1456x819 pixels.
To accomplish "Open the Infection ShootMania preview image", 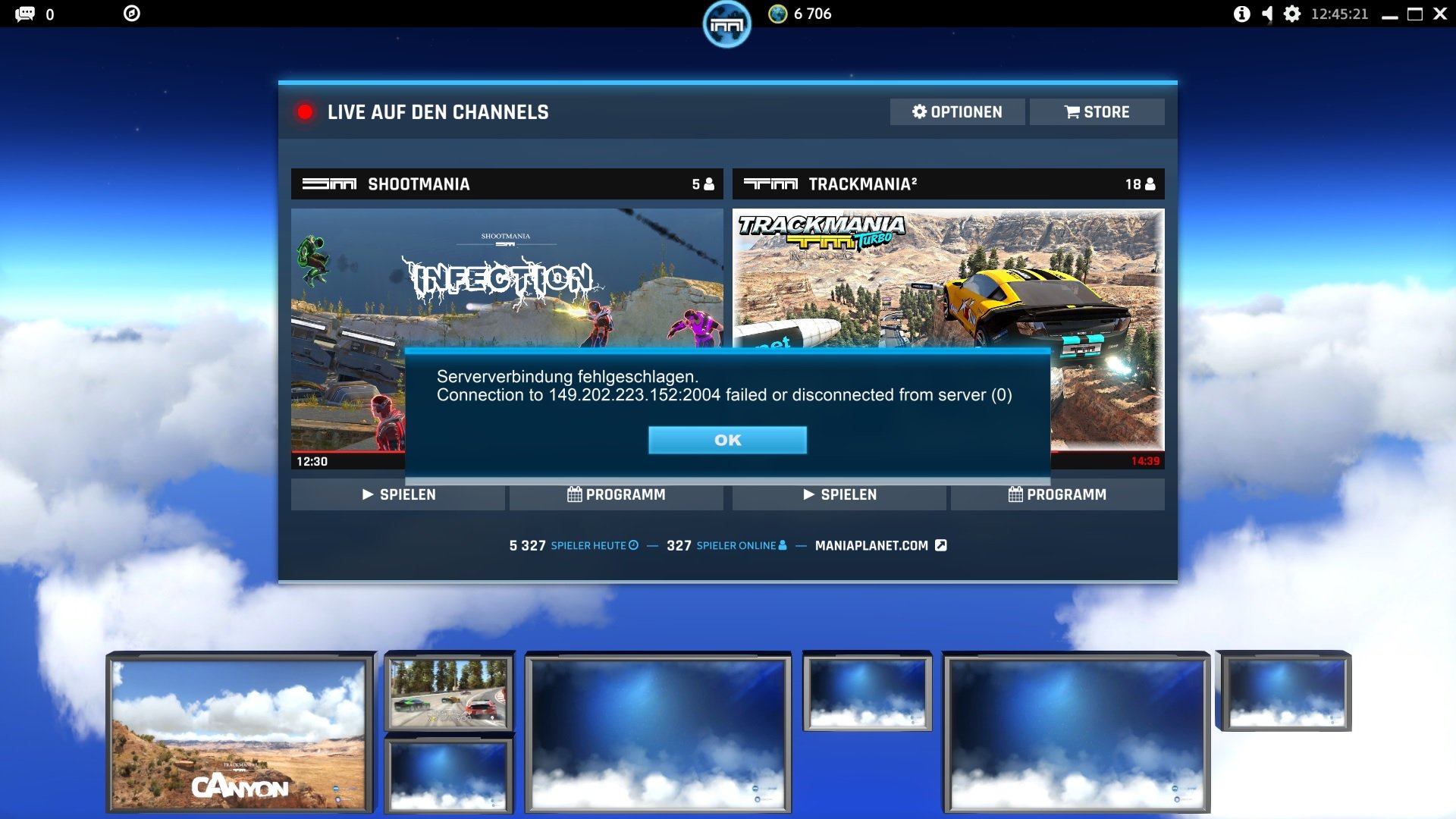I will click(507, 278).
